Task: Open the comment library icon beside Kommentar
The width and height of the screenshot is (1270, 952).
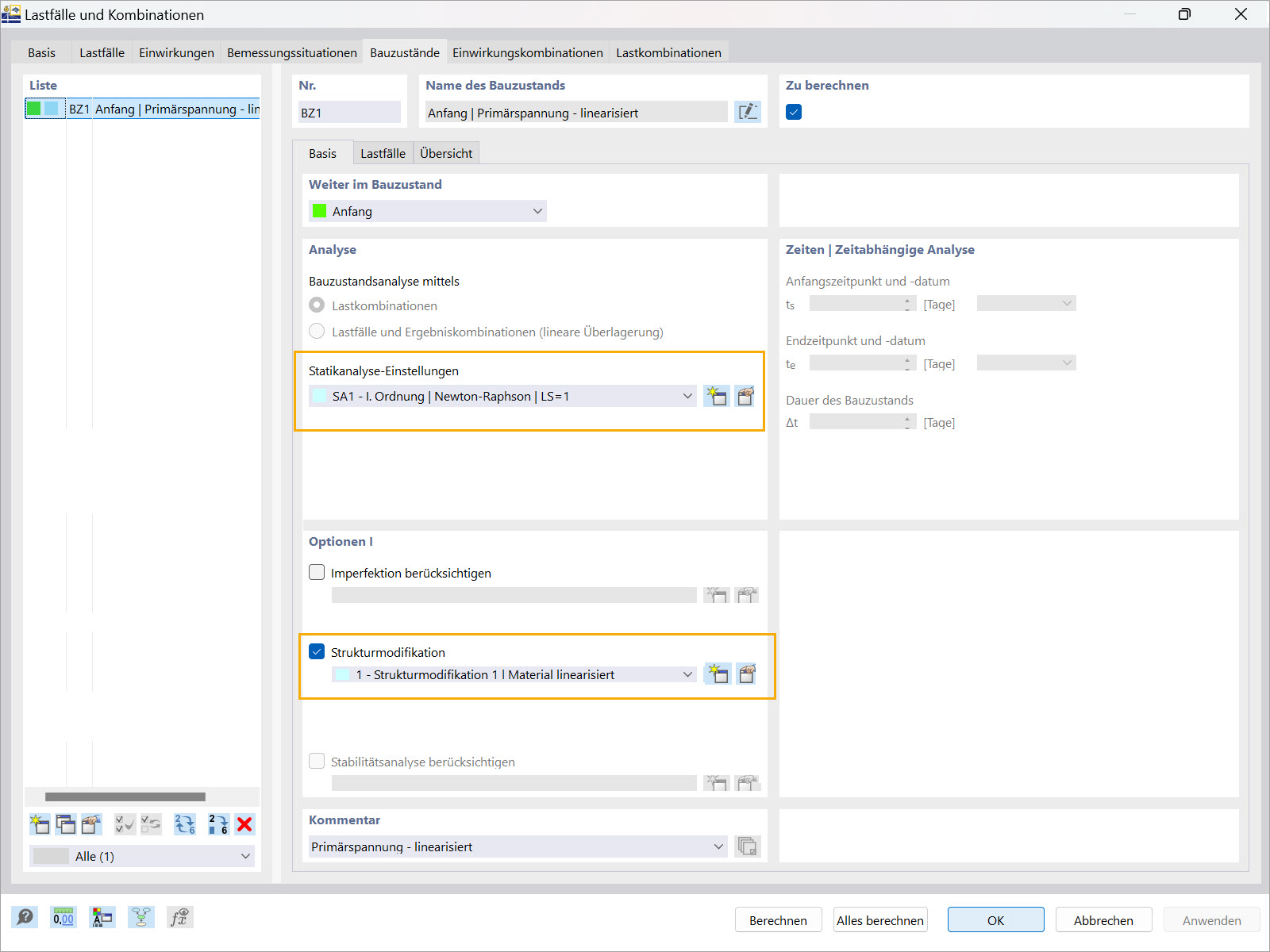Action: pyautogui.click(x=747, y=846)
